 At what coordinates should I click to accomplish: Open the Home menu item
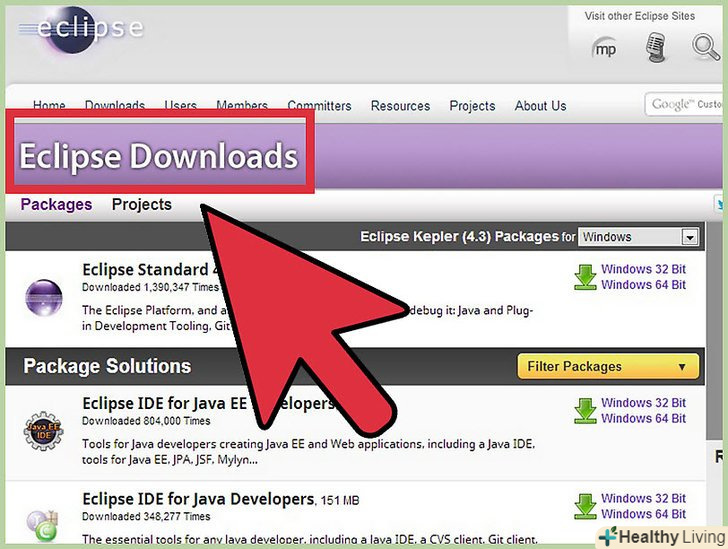49,106
